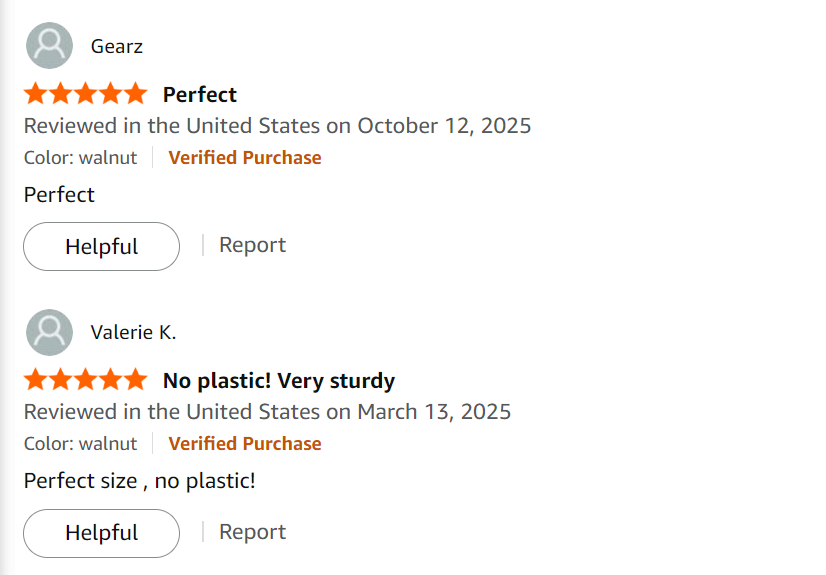Click 'Color: walnut' on the Gearz review
This screenshot has height=575, width=826.
pyautogui.click(x=80, y=157)
